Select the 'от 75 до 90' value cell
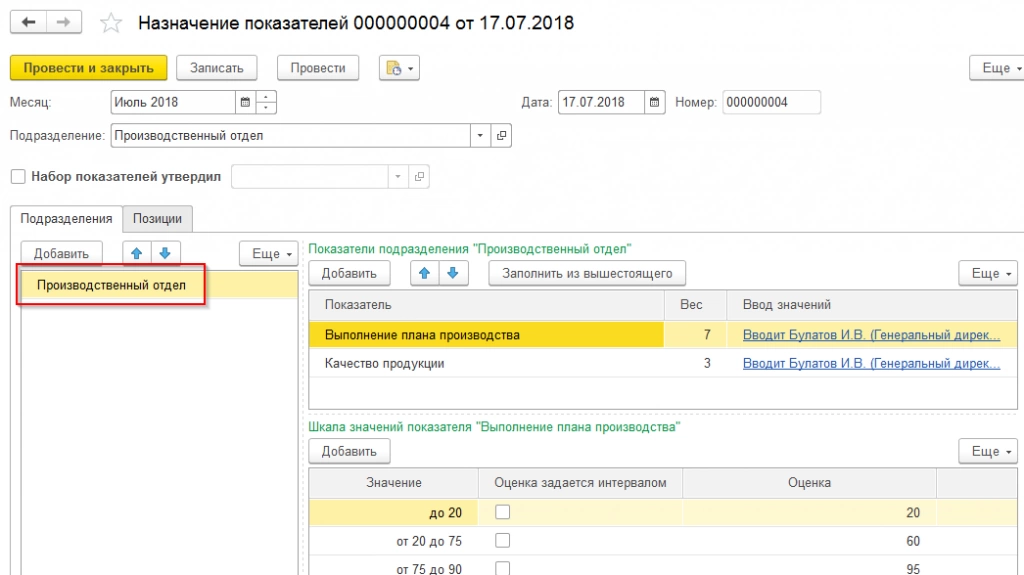 pyautogui.click(x=393, y=566)
